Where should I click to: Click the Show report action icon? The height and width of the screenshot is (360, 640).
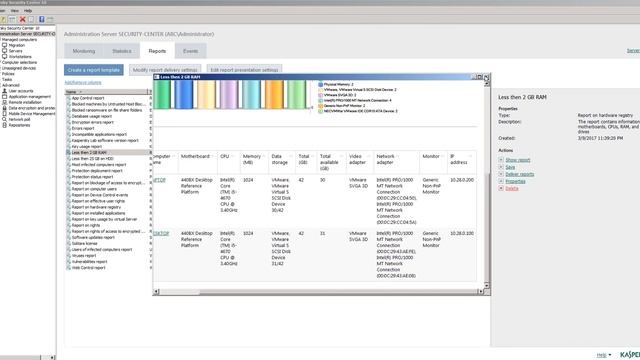tap(501, 160)
